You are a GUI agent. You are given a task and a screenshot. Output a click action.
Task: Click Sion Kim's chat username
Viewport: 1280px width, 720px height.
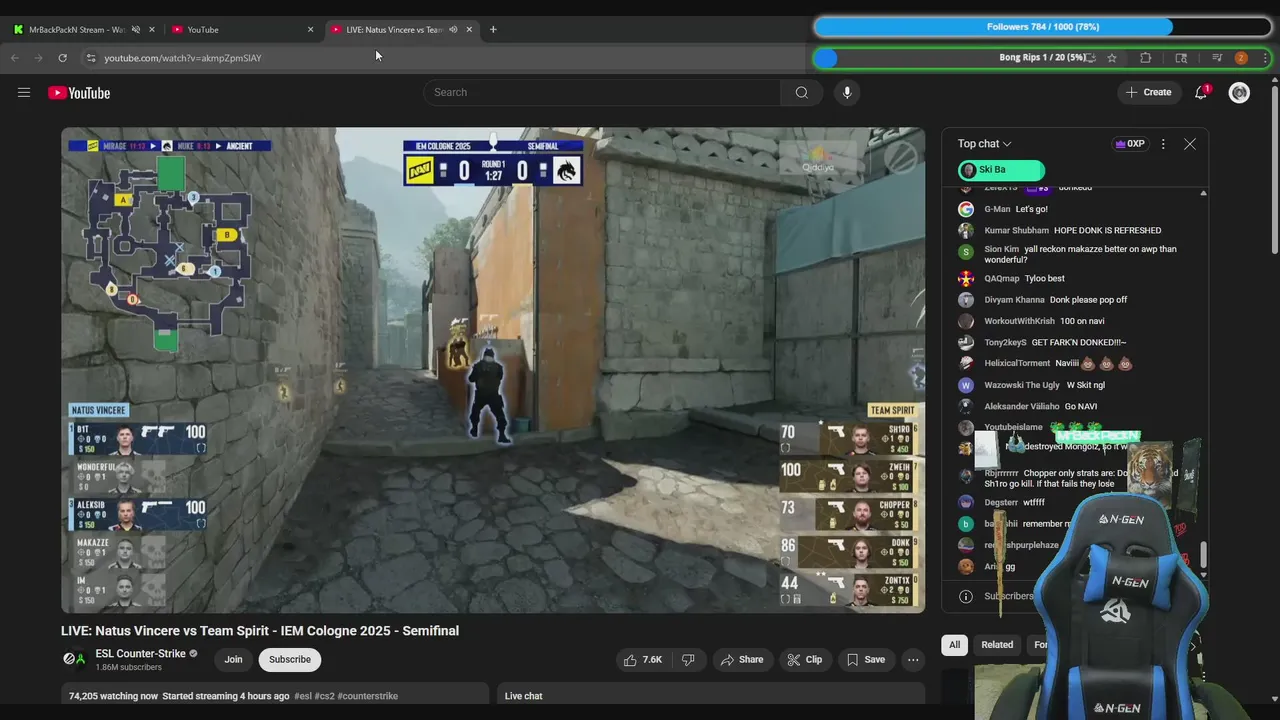(1002, 249)
